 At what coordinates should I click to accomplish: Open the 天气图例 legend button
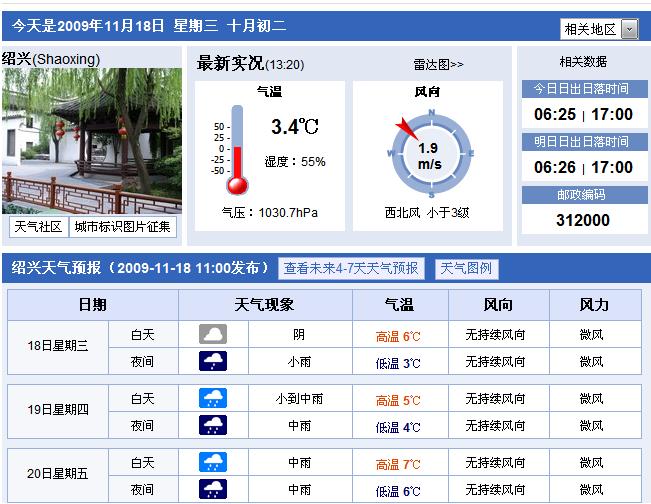tap(466, 268)
